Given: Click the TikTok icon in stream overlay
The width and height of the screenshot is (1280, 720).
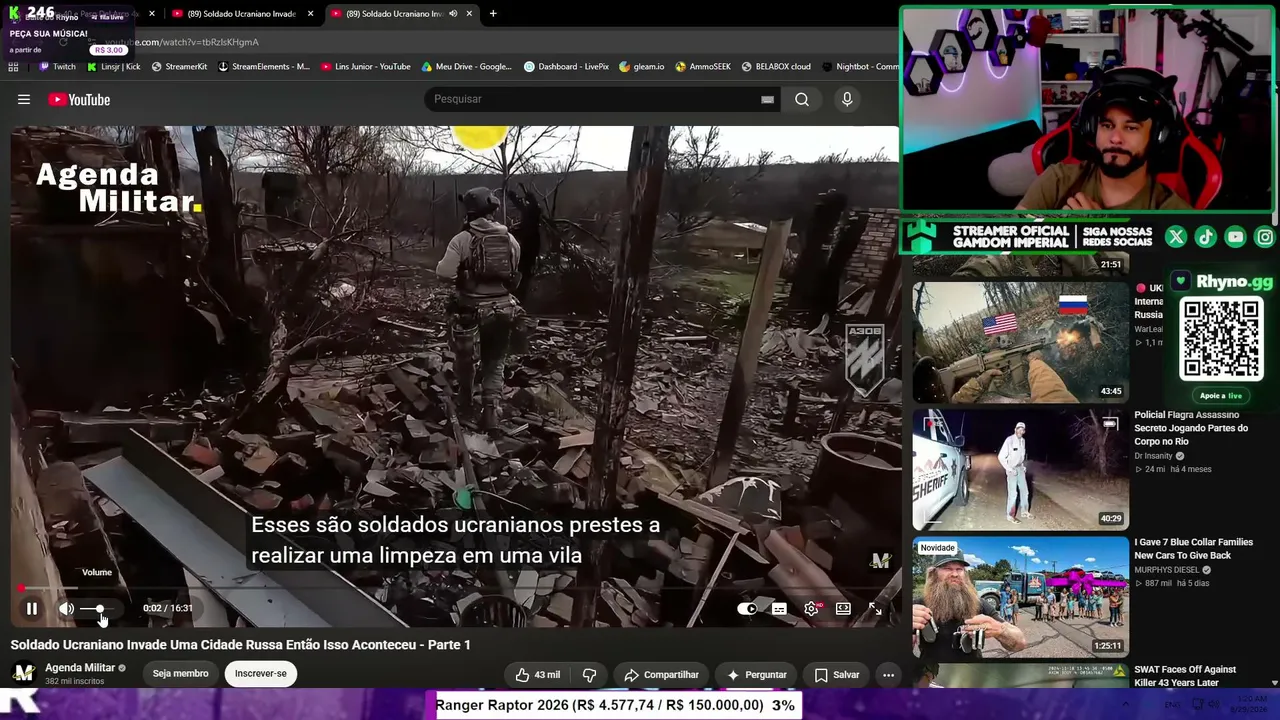Looking at the screenshot, I should 1206,237.
